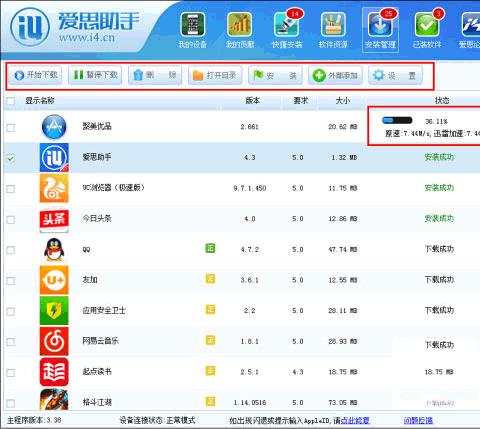480x429 pixels.
Task: Click the 网易云音乐 red music icon
Action: (x=54, y=341)
